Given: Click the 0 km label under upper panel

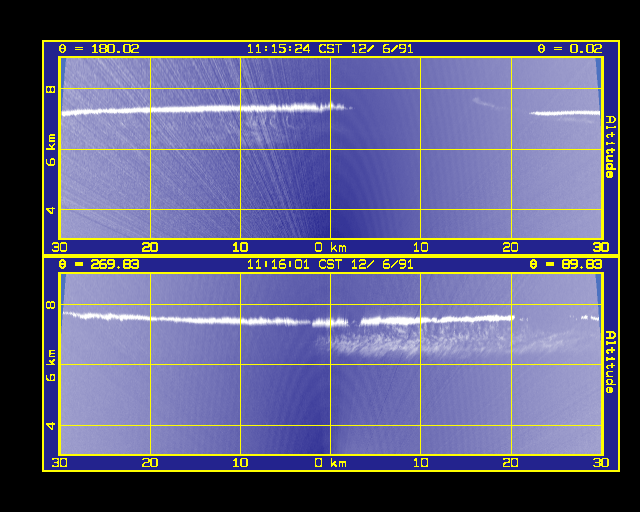Looking at the screenshot, I should pyautogui.click(x=331, y=247).
